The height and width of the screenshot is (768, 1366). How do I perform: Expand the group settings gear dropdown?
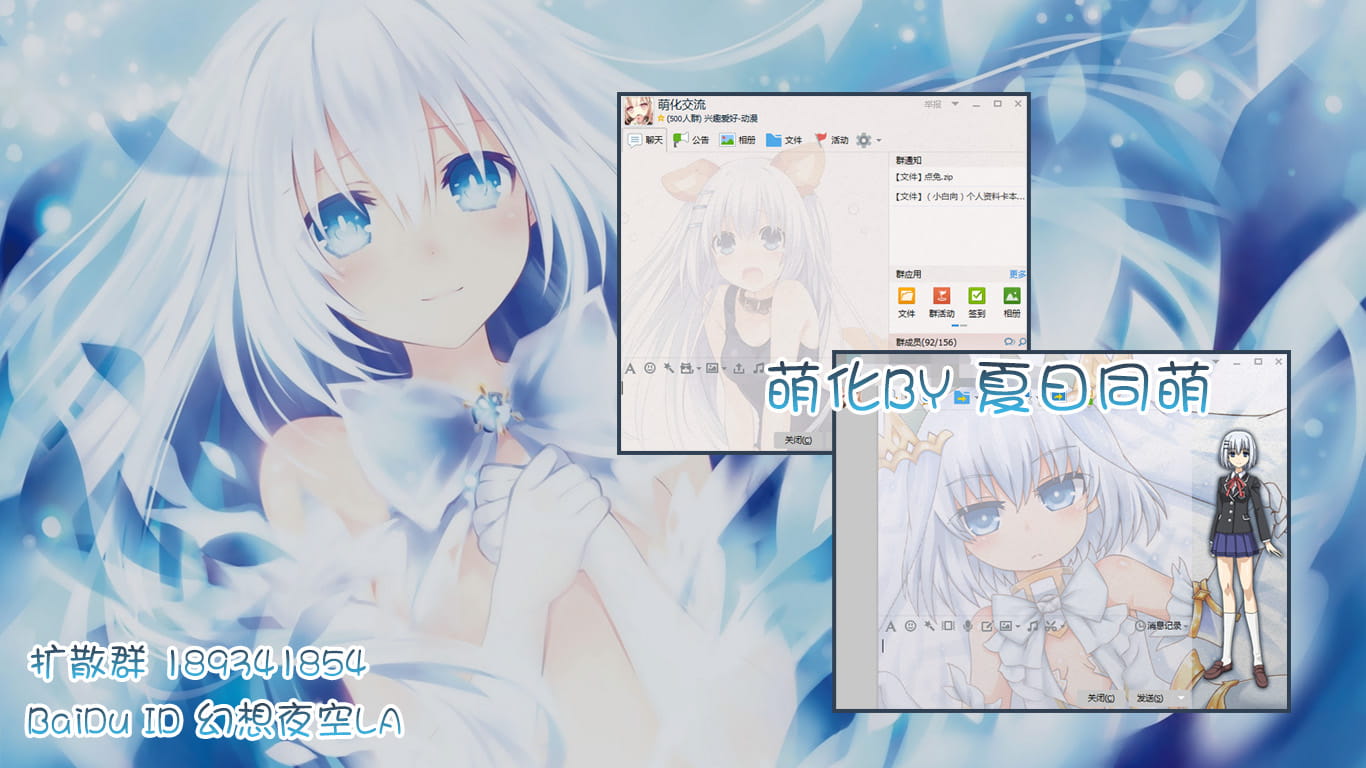coord(867,140)
